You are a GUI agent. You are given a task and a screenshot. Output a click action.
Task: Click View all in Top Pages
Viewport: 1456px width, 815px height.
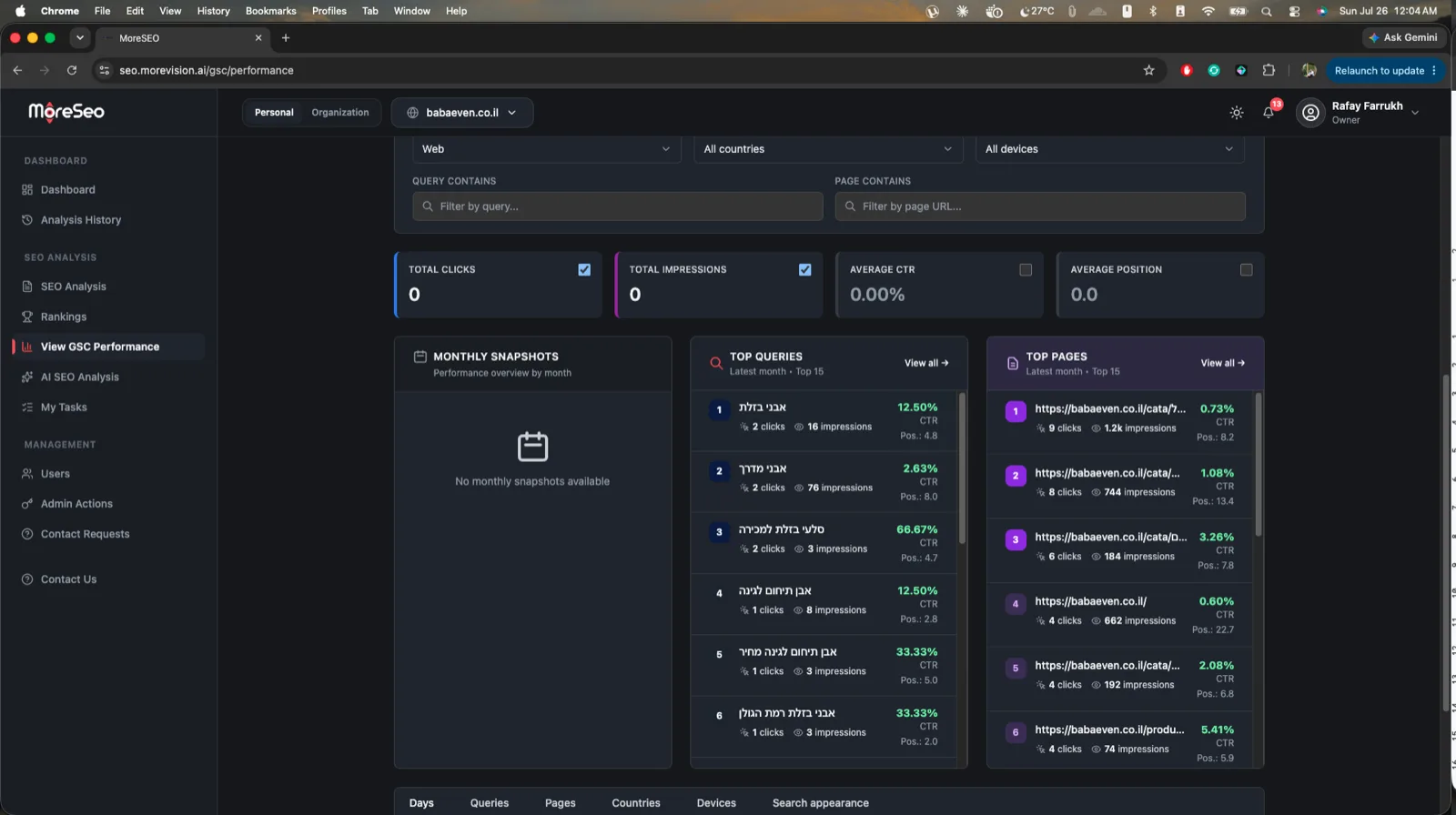pos(1222,363)
